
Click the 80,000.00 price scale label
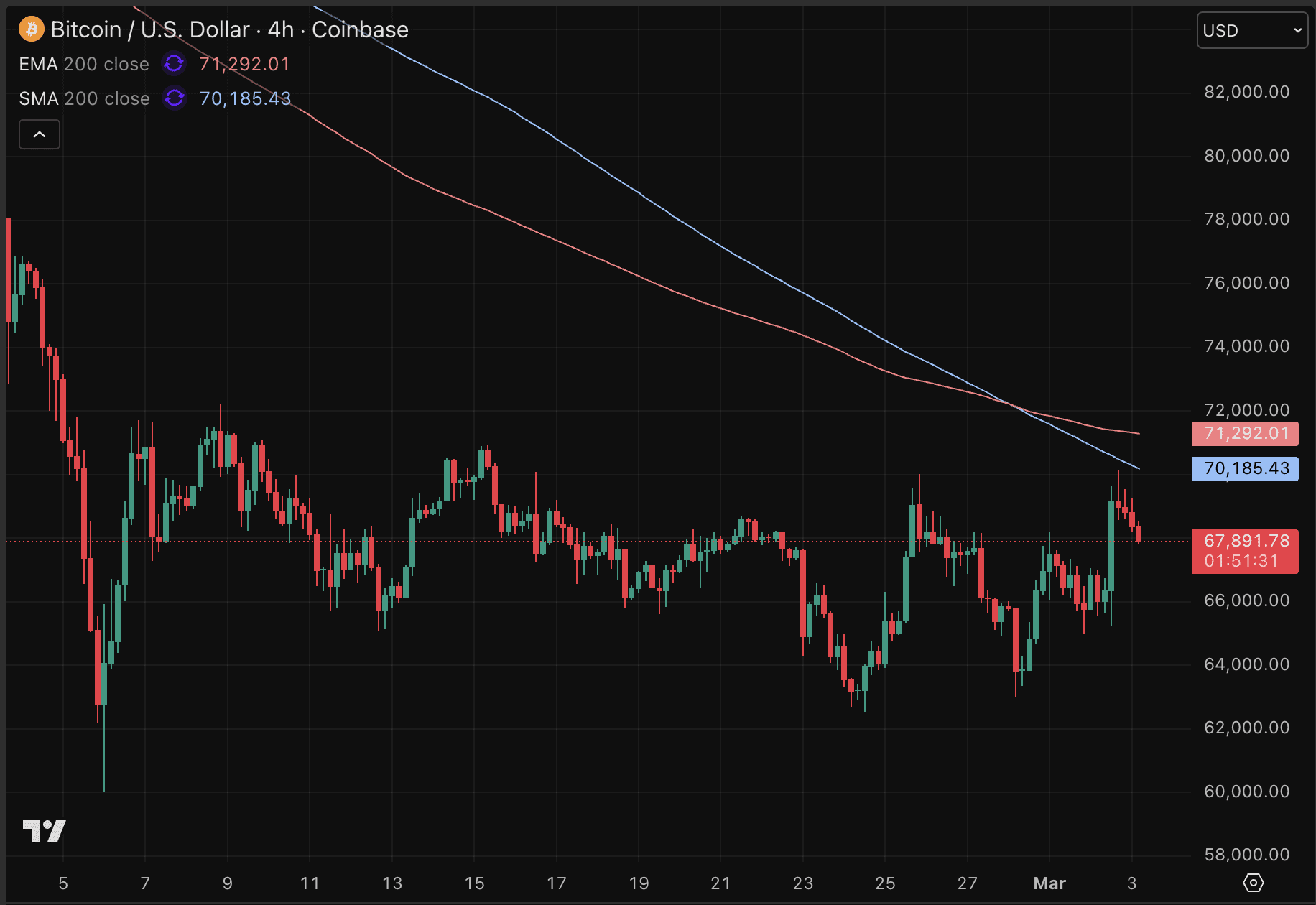point(1246,156)
